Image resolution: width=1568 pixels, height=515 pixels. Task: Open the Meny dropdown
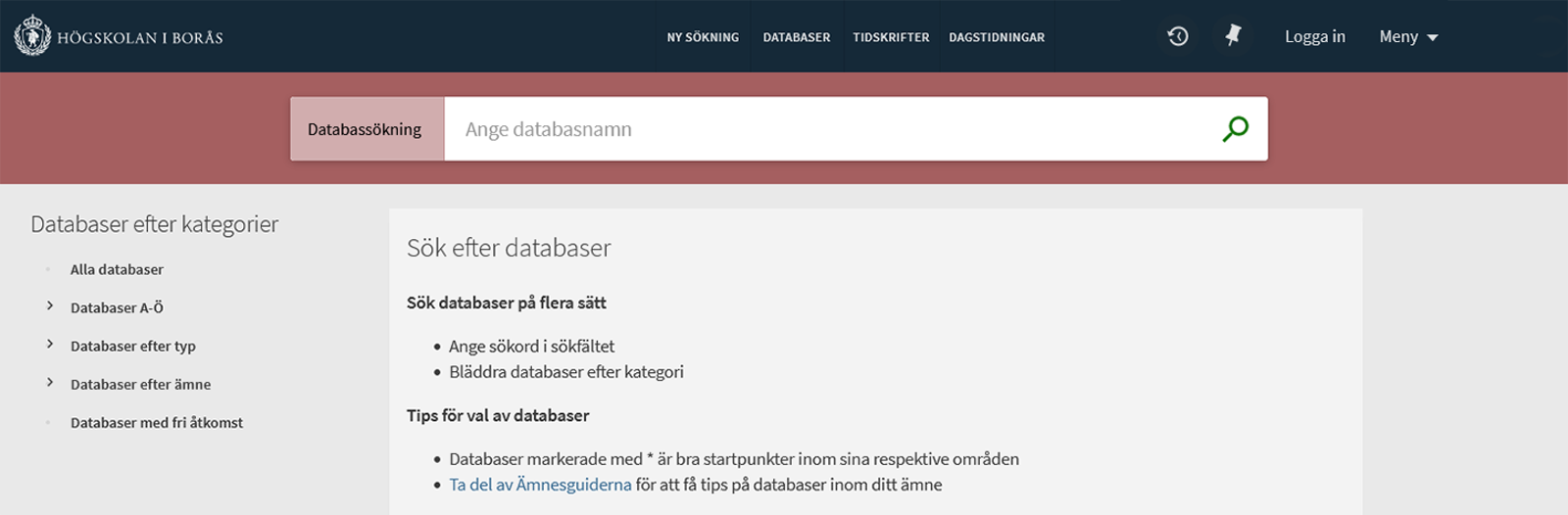pos(1408,36)
